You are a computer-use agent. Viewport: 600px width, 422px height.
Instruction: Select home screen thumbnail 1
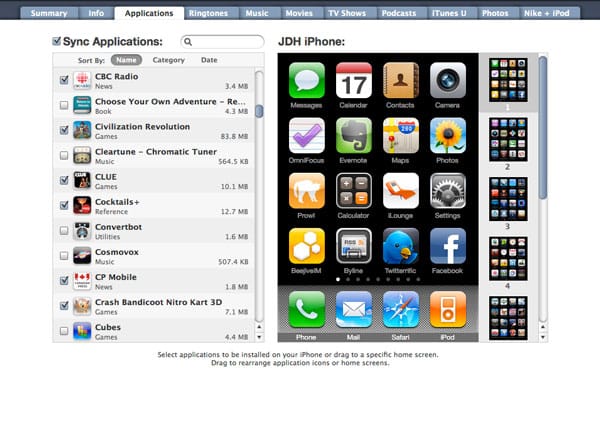tap(508, 80)
